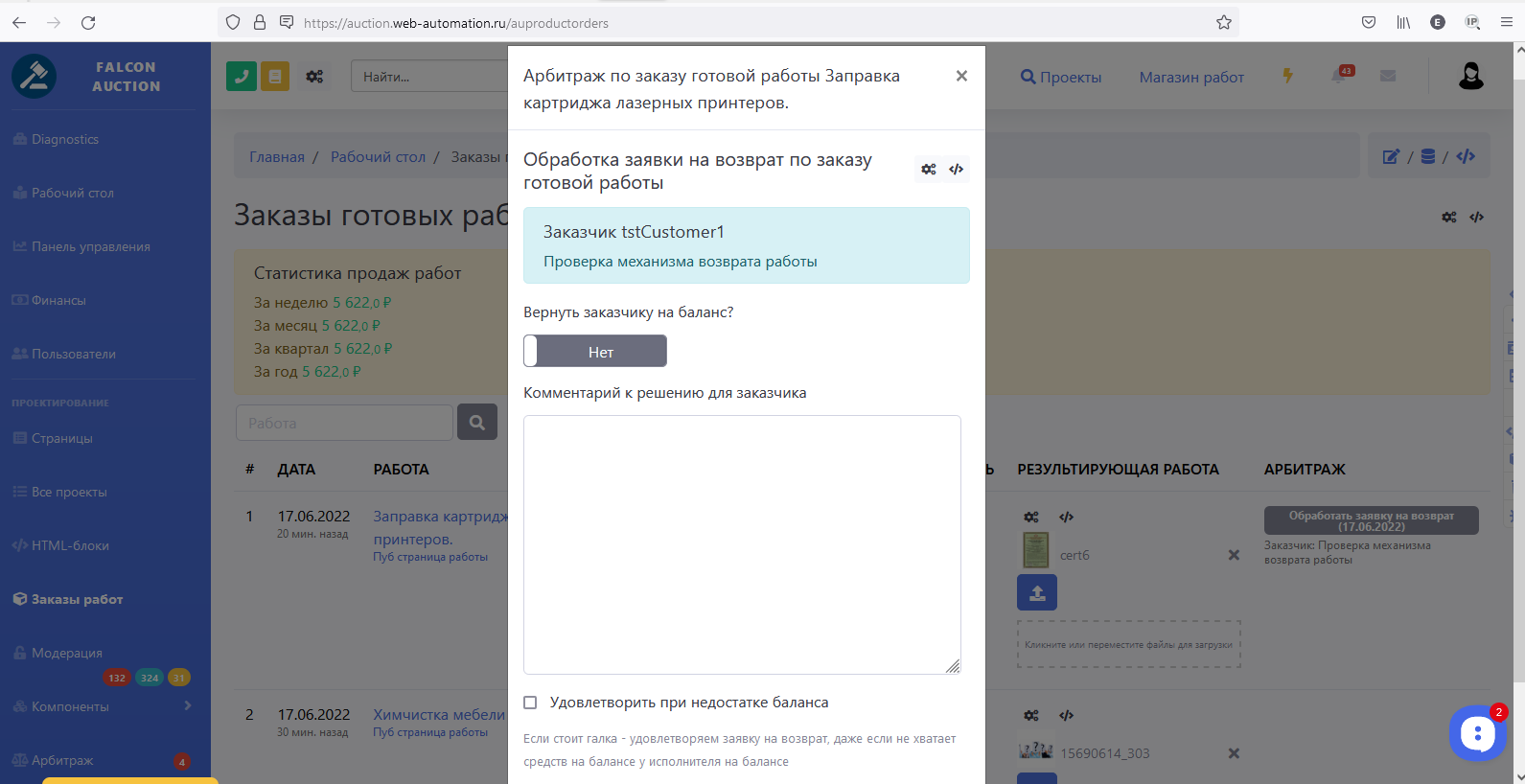Toggle the 'Вернуть заказчику на баланс' switch
1525x784 pixels.
point(595,352)
